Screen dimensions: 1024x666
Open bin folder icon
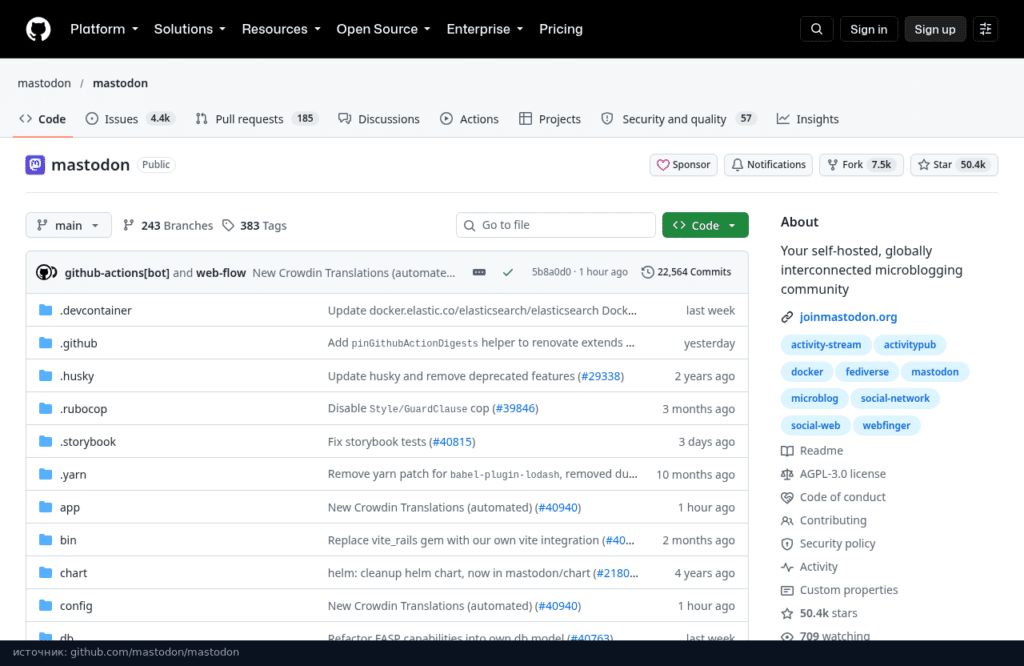click(45, 539)
